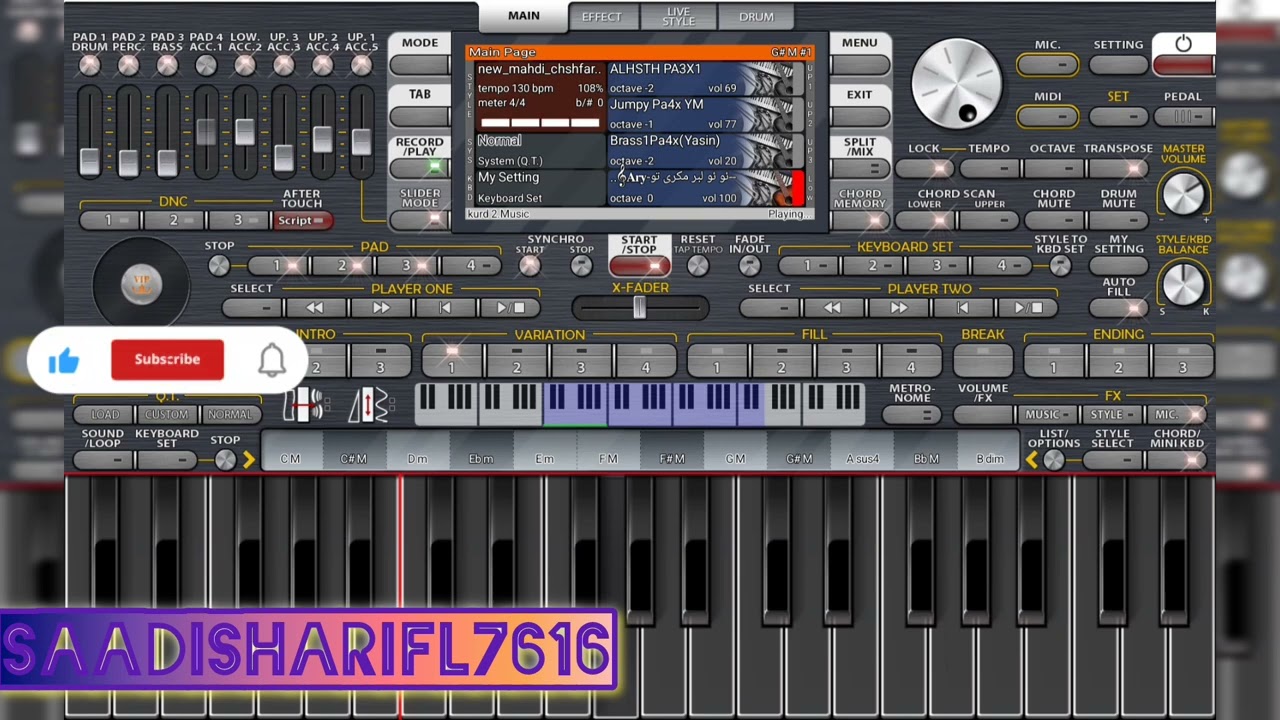Tap the Style to KBD Set button
This screenshot has height=720, width=1280.
[x=1060, y=266]
